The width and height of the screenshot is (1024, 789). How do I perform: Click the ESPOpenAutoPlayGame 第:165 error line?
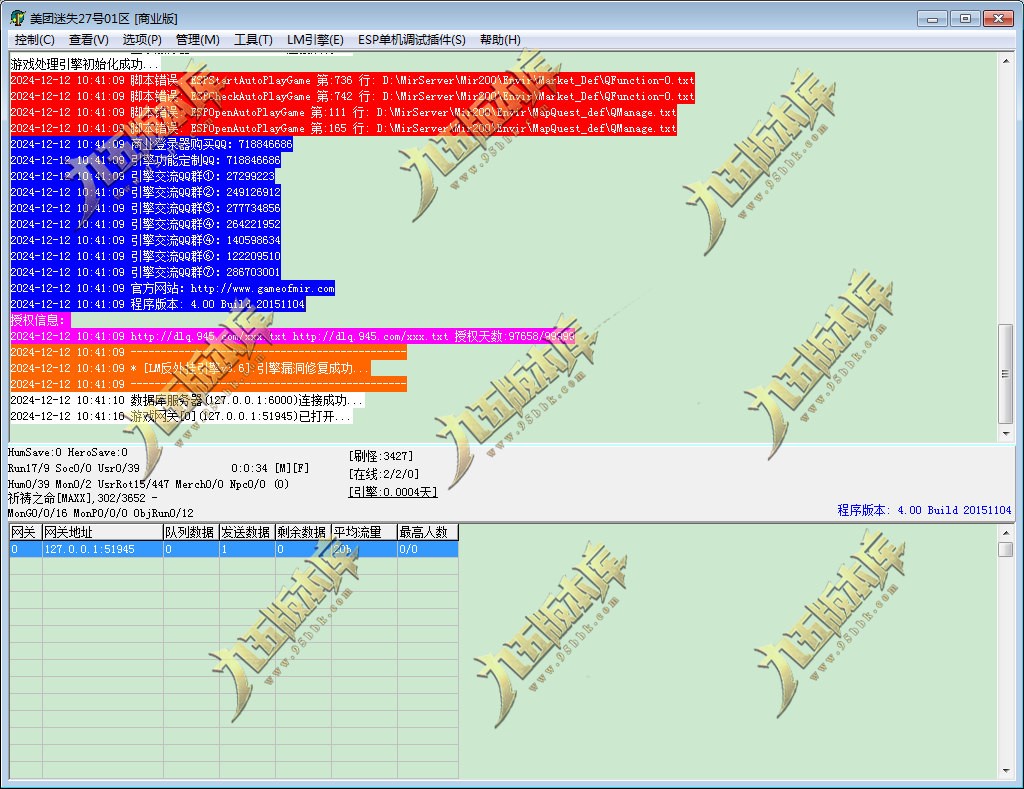coord(344,128)
